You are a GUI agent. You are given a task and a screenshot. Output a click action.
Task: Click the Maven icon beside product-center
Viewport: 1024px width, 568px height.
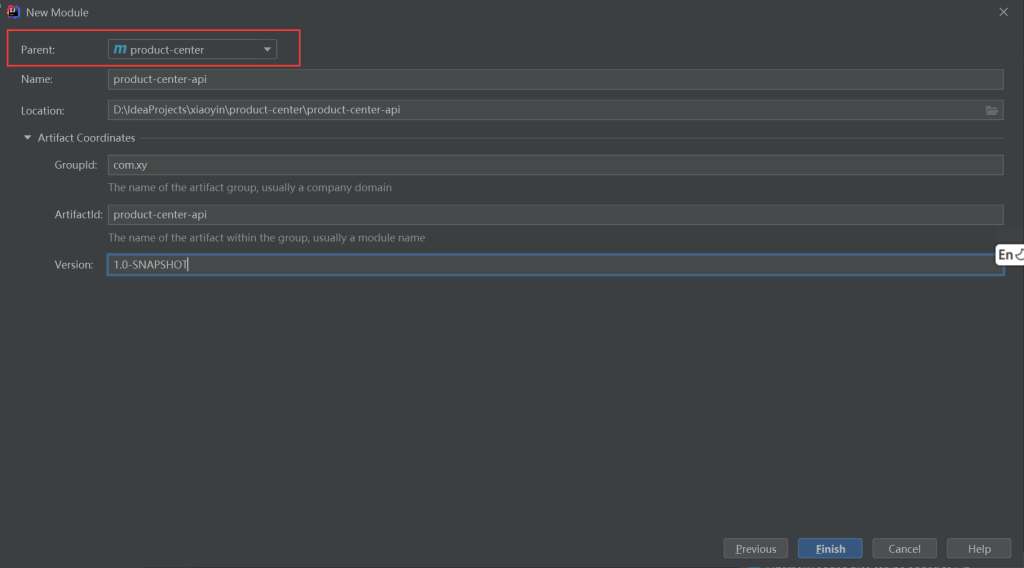[x=120, y=49]
